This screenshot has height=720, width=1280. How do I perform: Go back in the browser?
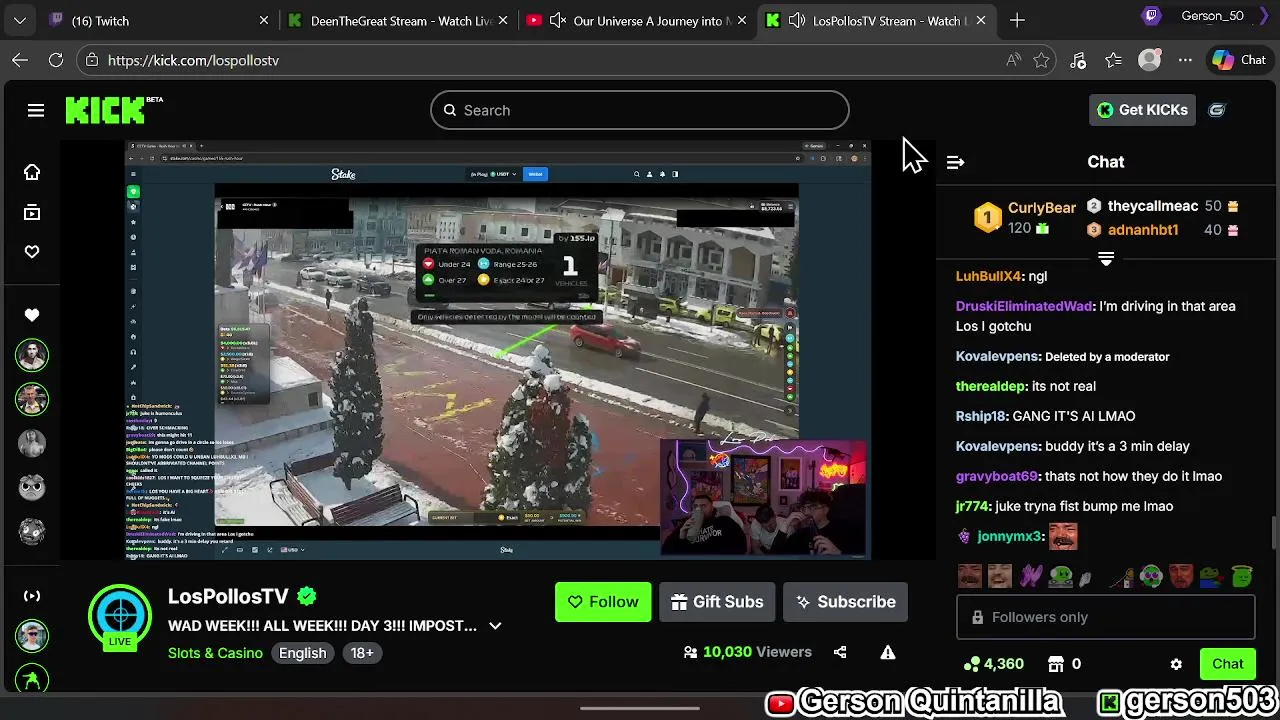coord(20,60)
